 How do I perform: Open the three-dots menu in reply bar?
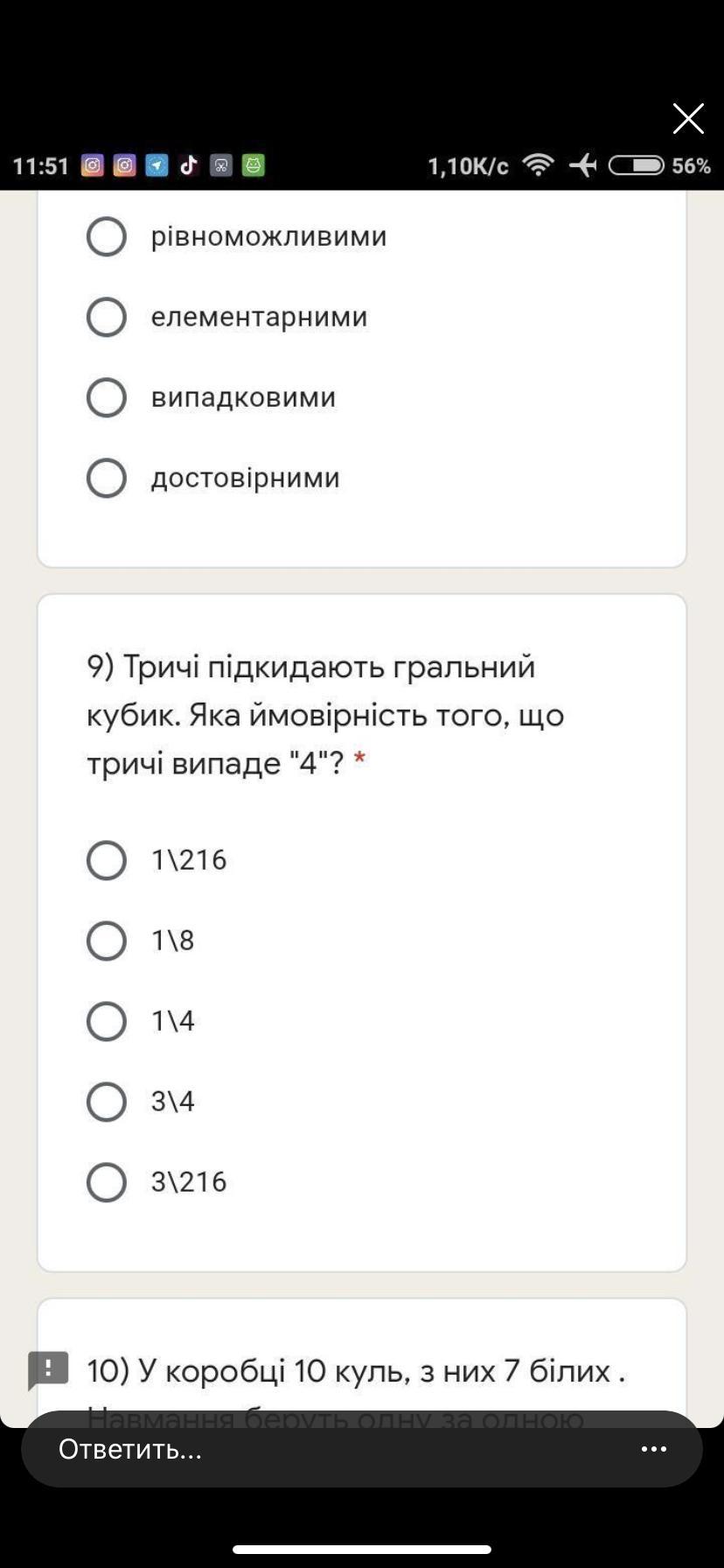click(654, 1449)
